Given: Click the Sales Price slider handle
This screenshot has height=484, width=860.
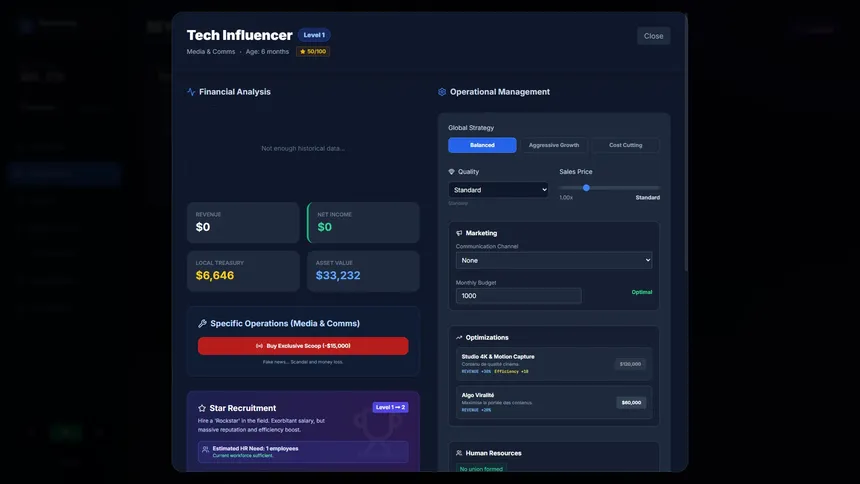Looking at the screenshot, I should point(586,188).
